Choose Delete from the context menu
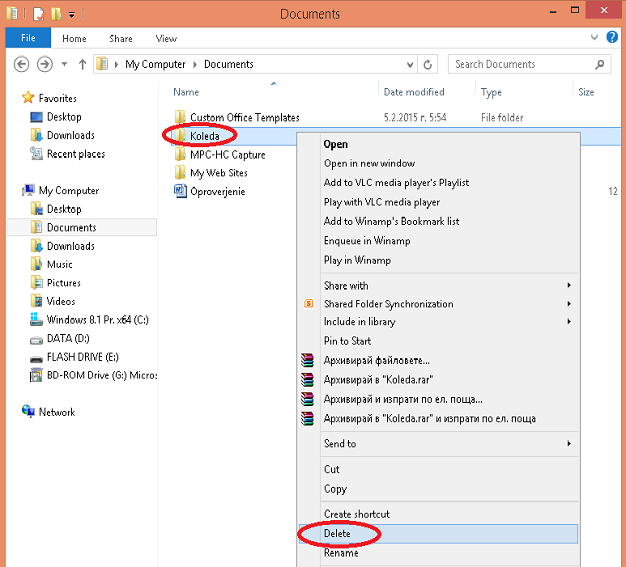Screen dimensions: 626x567 pos(337,534)
